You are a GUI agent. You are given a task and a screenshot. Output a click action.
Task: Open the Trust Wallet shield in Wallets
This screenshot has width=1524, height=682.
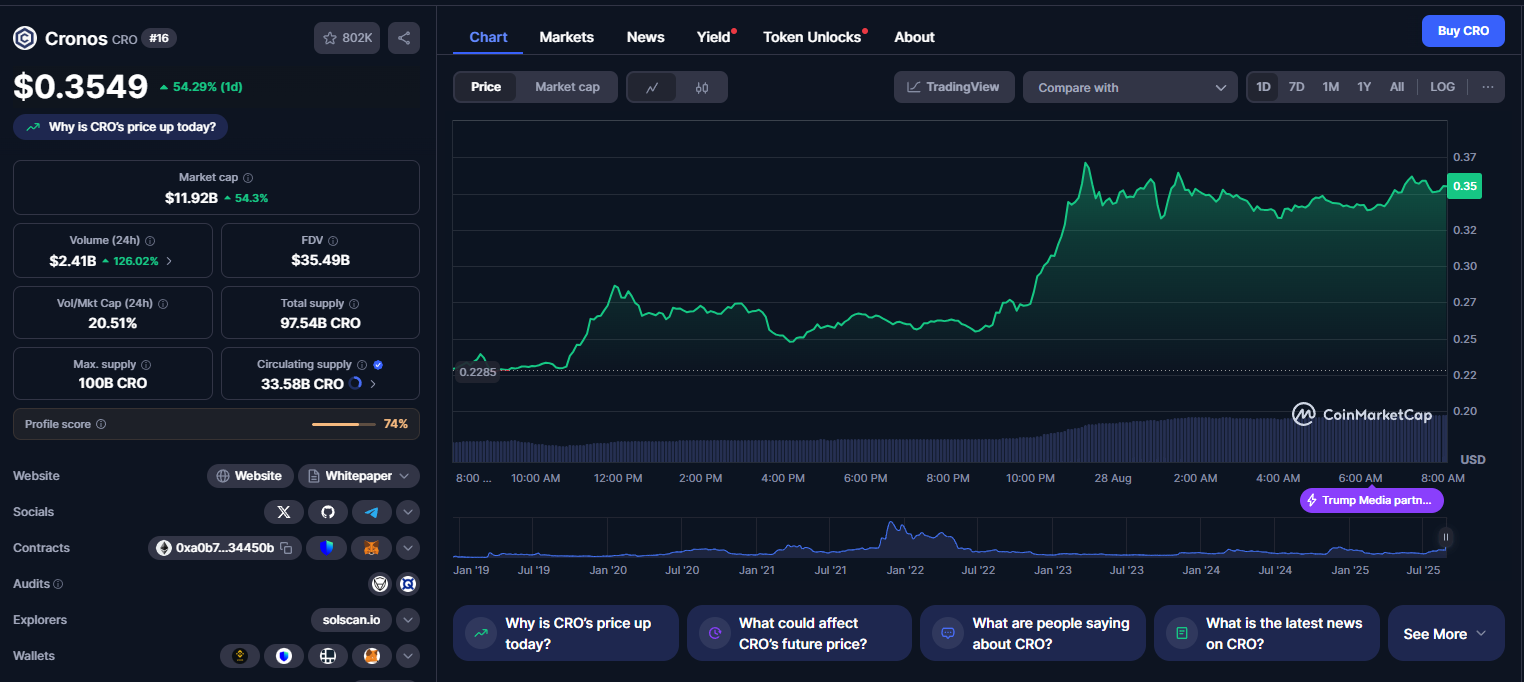point(284,656)
